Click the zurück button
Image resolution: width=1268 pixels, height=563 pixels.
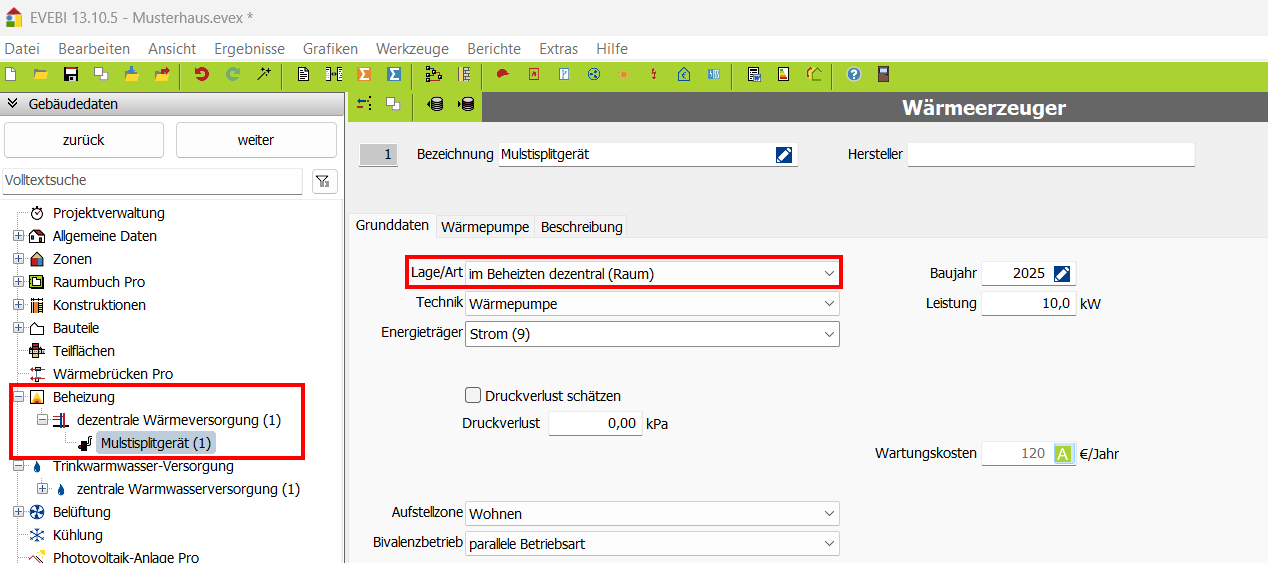[x=84, y=140]
